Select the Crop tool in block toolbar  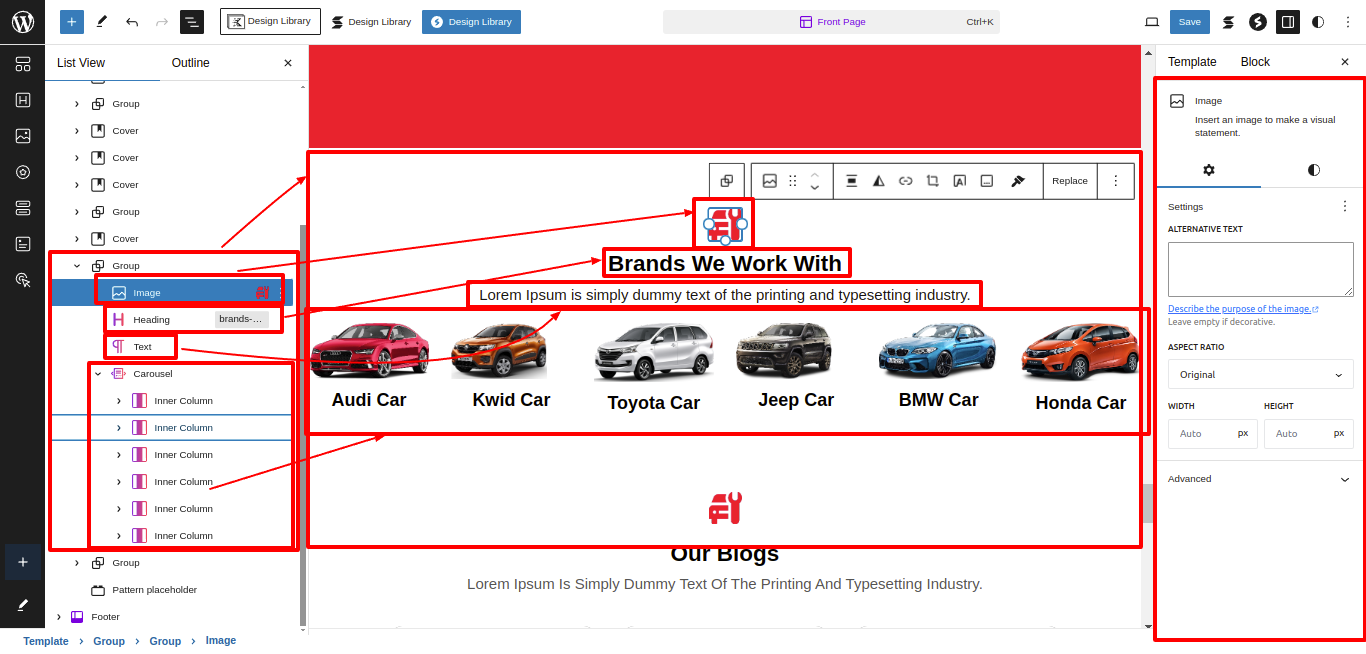(933, 181)
